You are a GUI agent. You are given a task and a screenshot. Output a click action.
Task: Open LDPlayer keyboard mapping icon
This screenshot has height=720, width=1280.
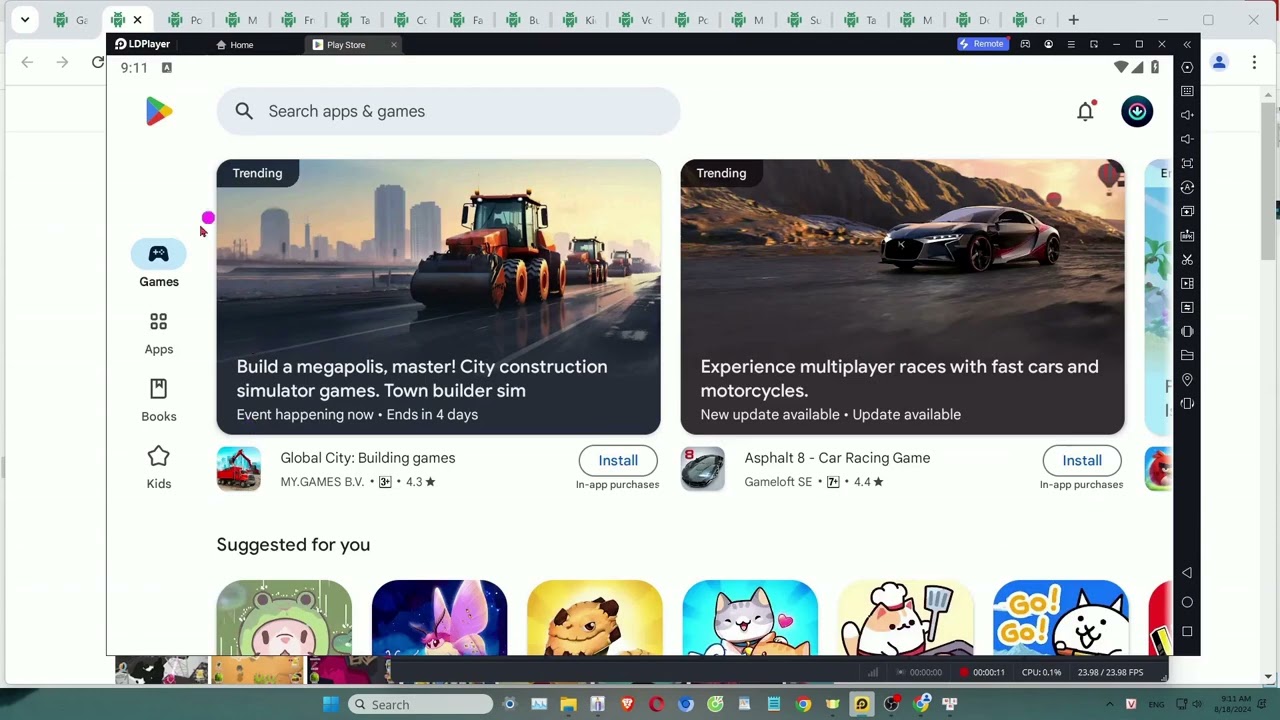click(x=1187, y=91)
